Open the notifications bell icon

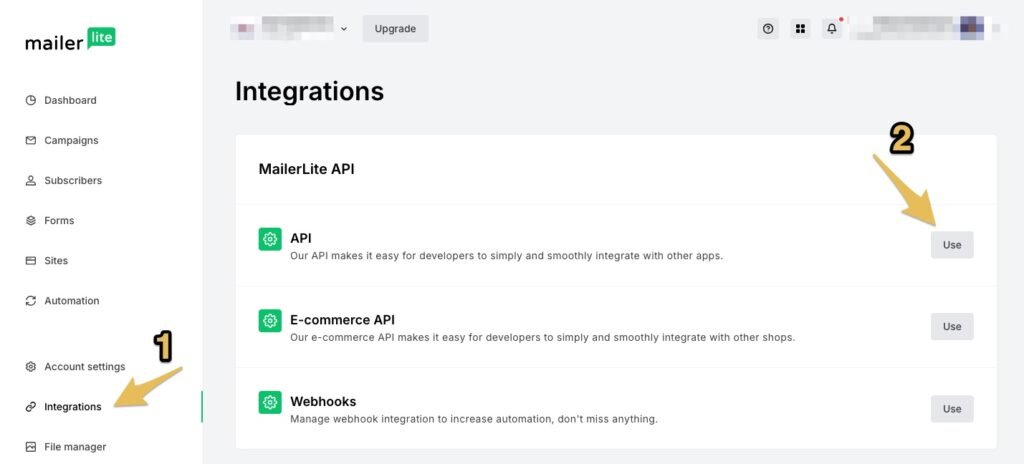(x=832, y=29)
